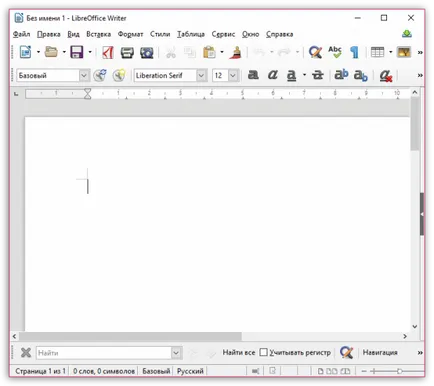434x386 pixels.
Task: Click the tab stop type selector by the ruler
Action: tap(16, 94)
